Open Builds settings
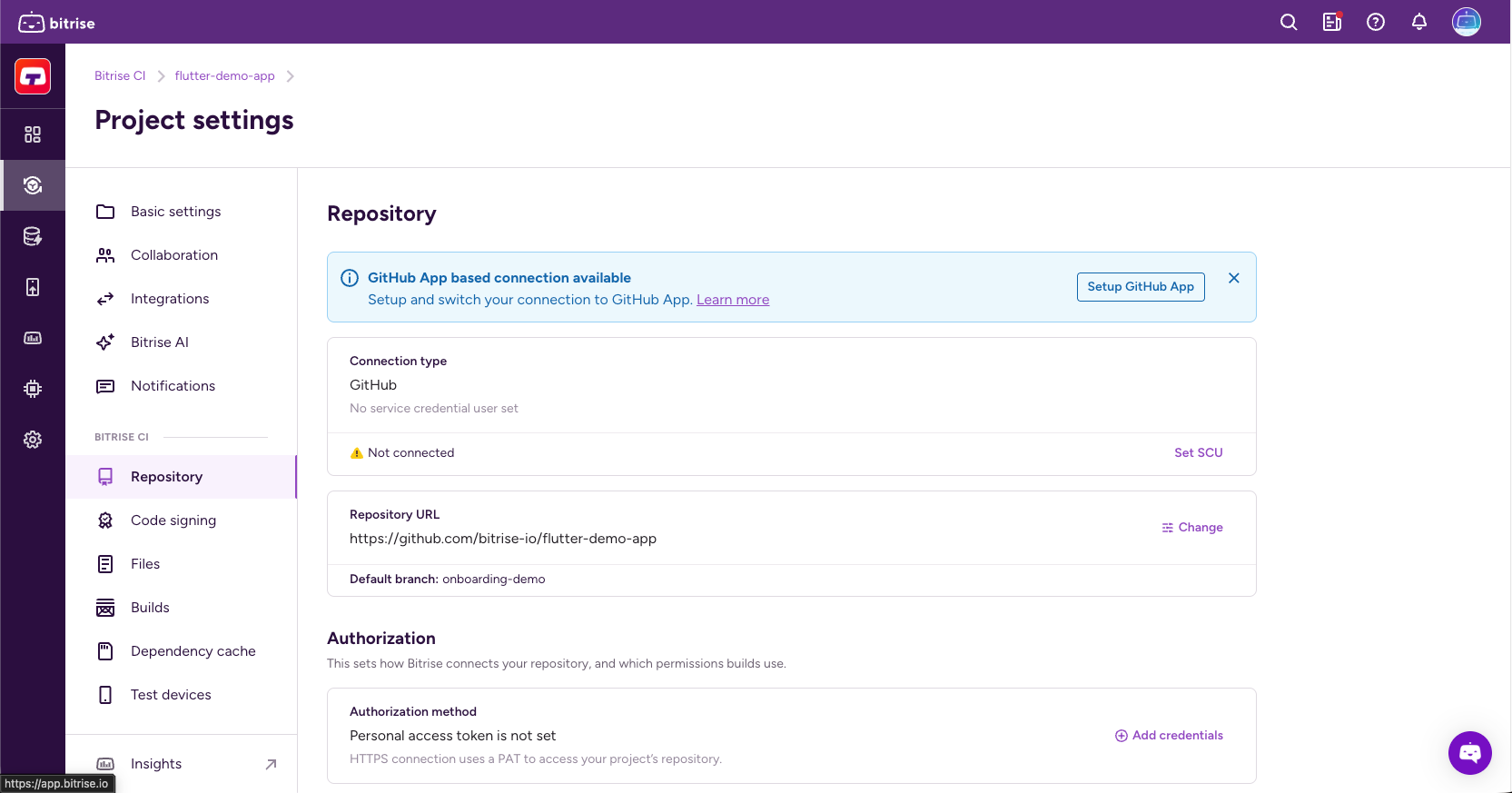Image resolution: width=1512 pixels, height=793 pixels. point(182,608)
